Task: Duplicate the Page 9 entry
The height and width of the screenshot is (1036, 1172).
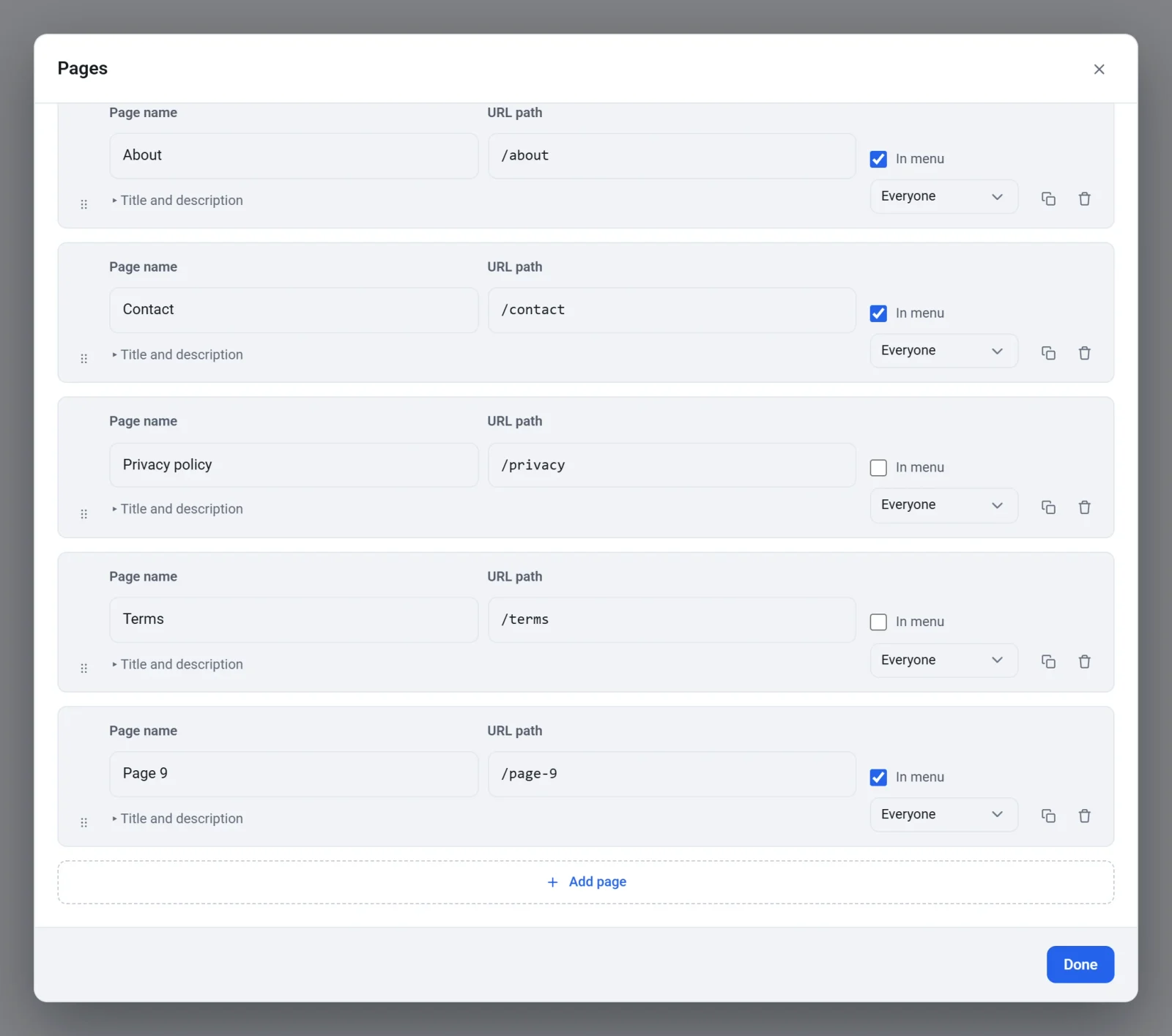Action: tap(1048, 816)
